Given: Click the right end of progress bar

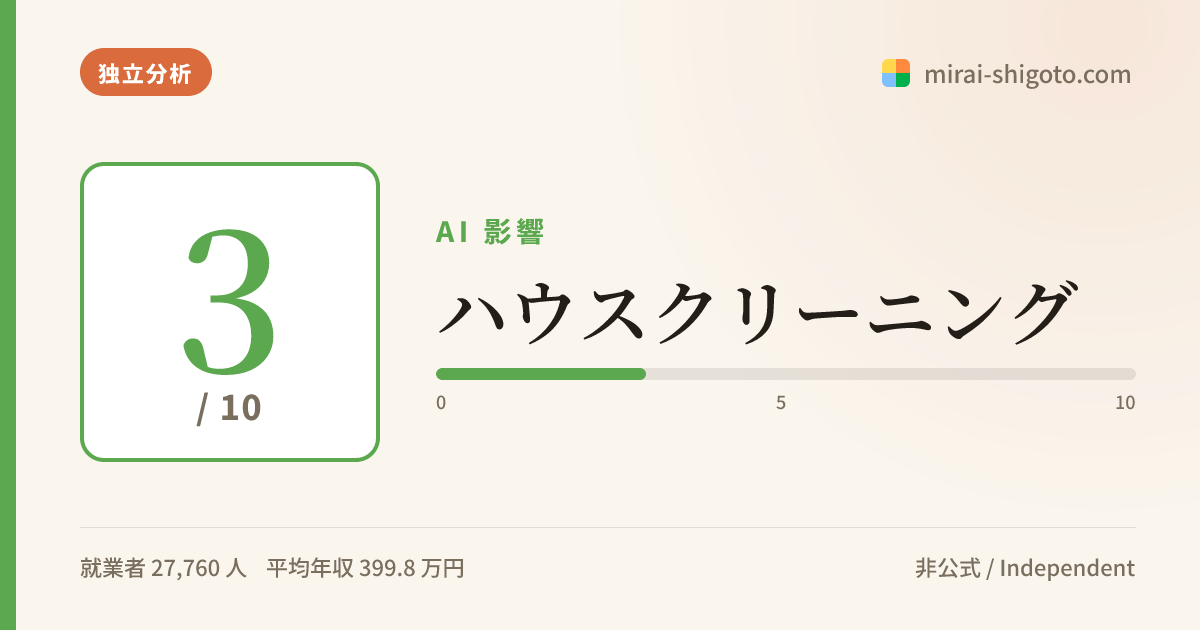Looking at the screenshot, I should click(1130, 374).
